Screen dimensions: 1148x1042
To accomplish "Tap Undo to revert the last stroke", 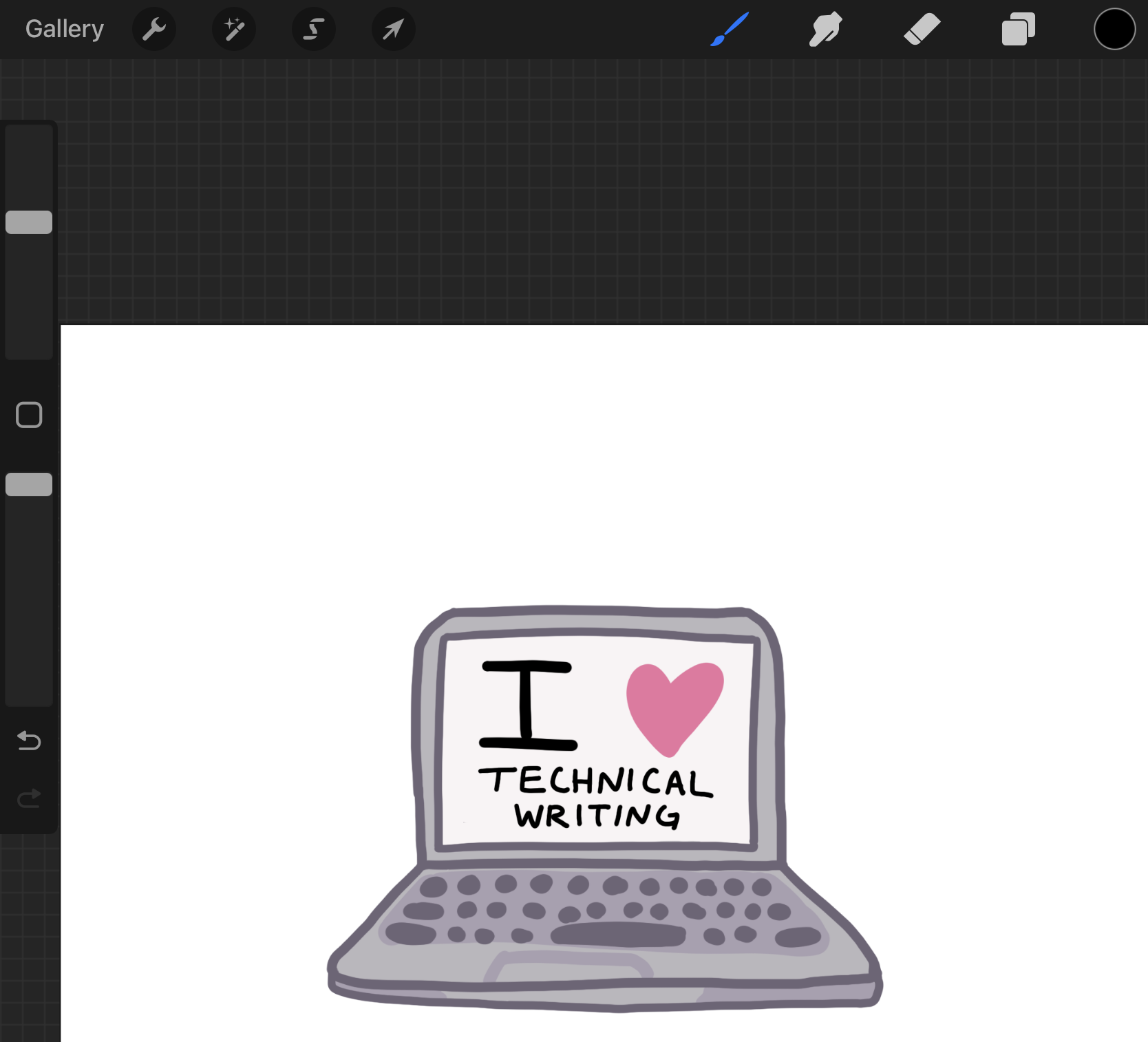I will pyautogui.click(x=28, y=741).
